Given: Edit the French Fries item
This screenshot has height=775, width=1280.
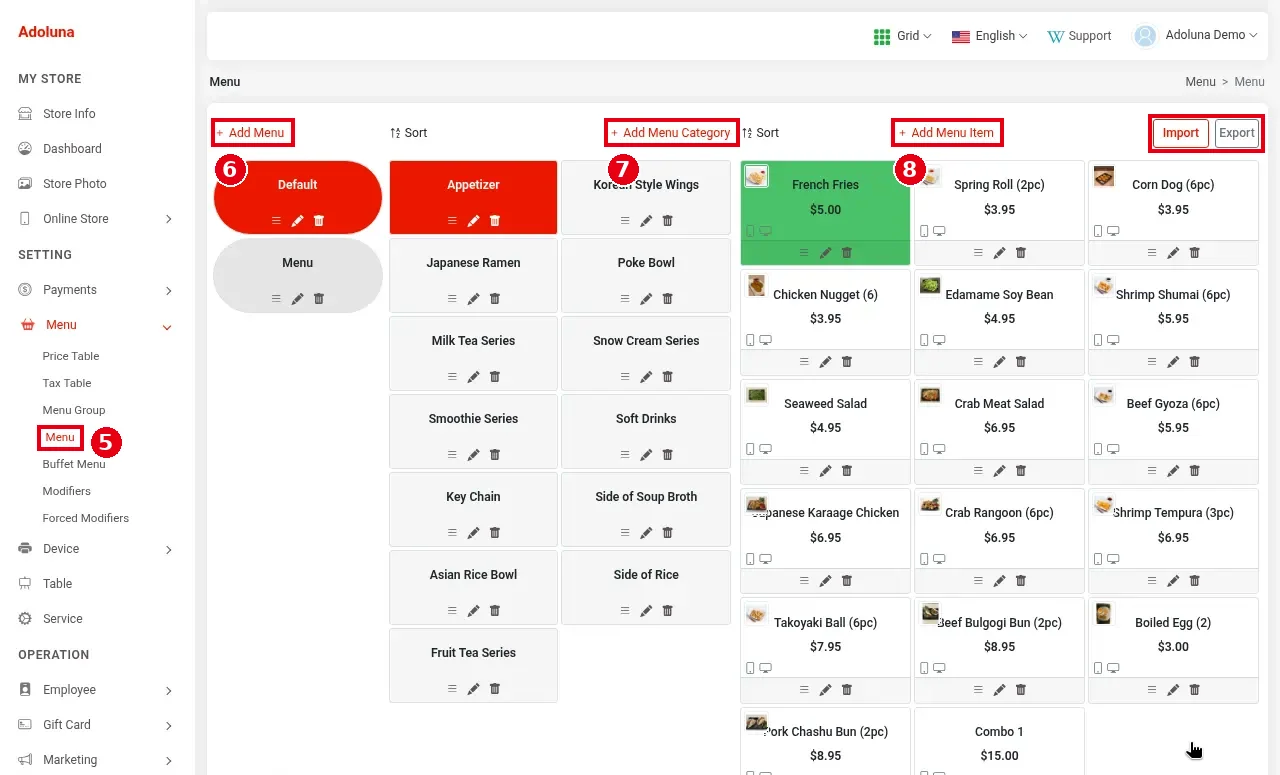Looking at the screenshot, I should click(825, 253).
